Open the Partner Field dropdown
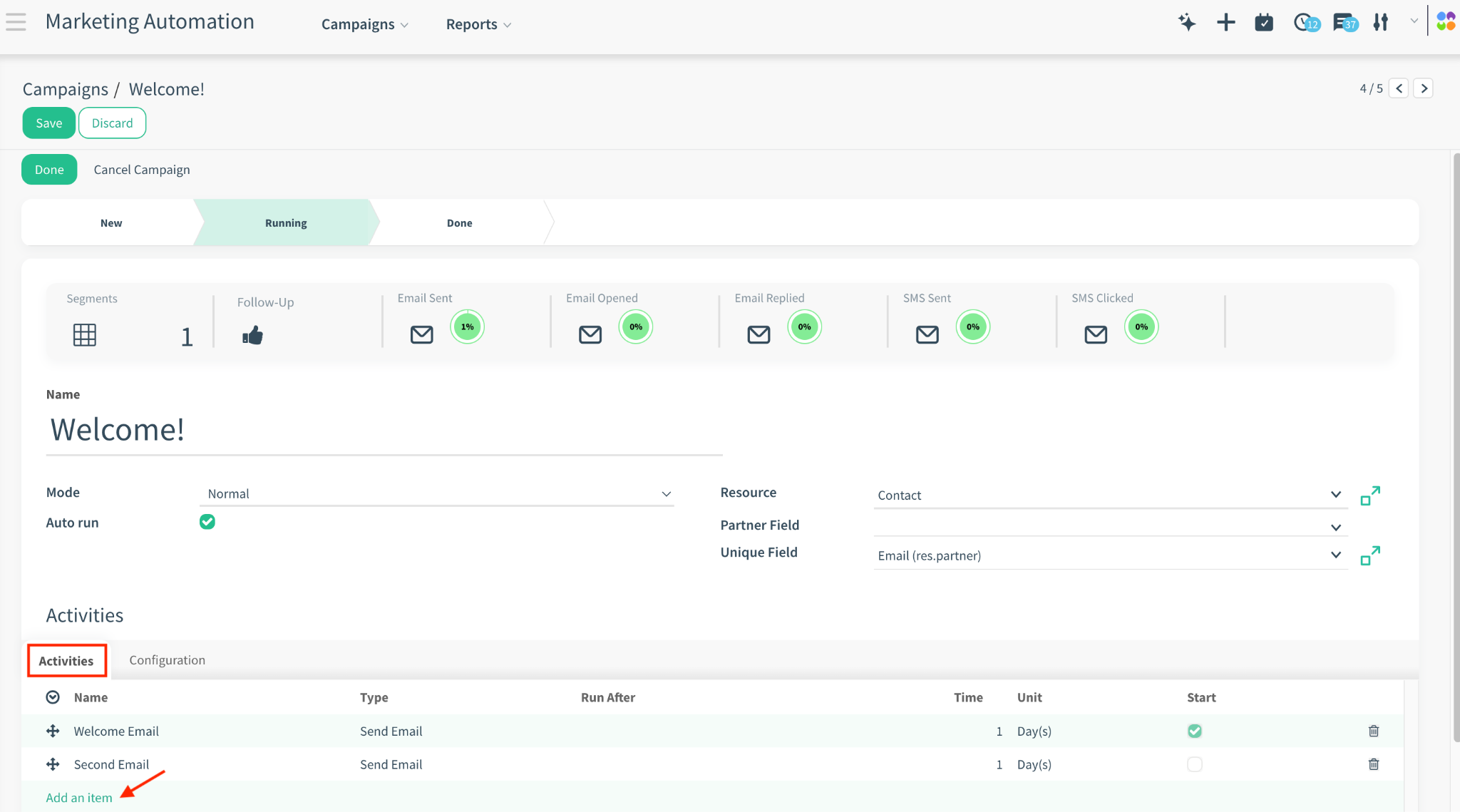Image resolution: width=1460 pixels, height=812 pixels. coord(1335,527)
